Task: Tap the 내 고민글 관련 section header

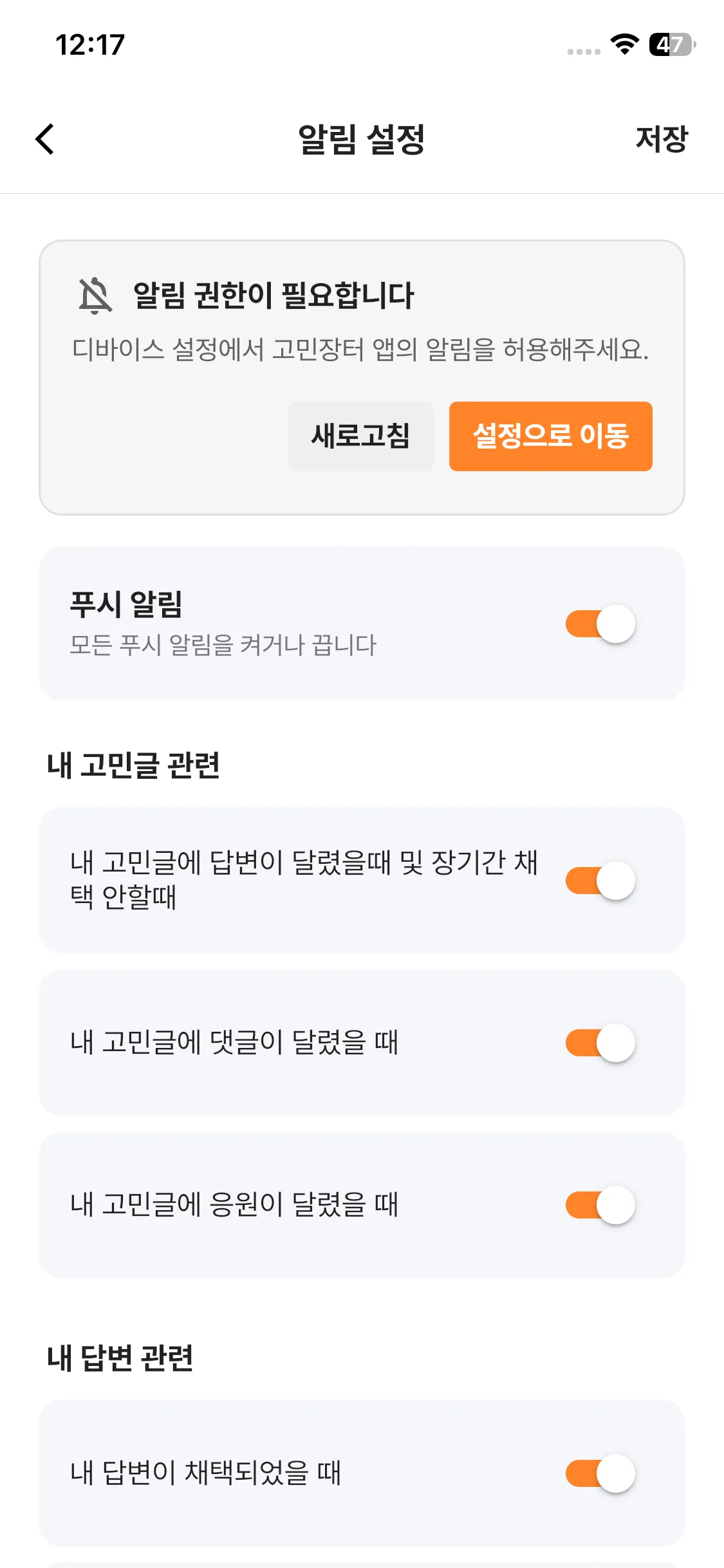Action: 134,765
